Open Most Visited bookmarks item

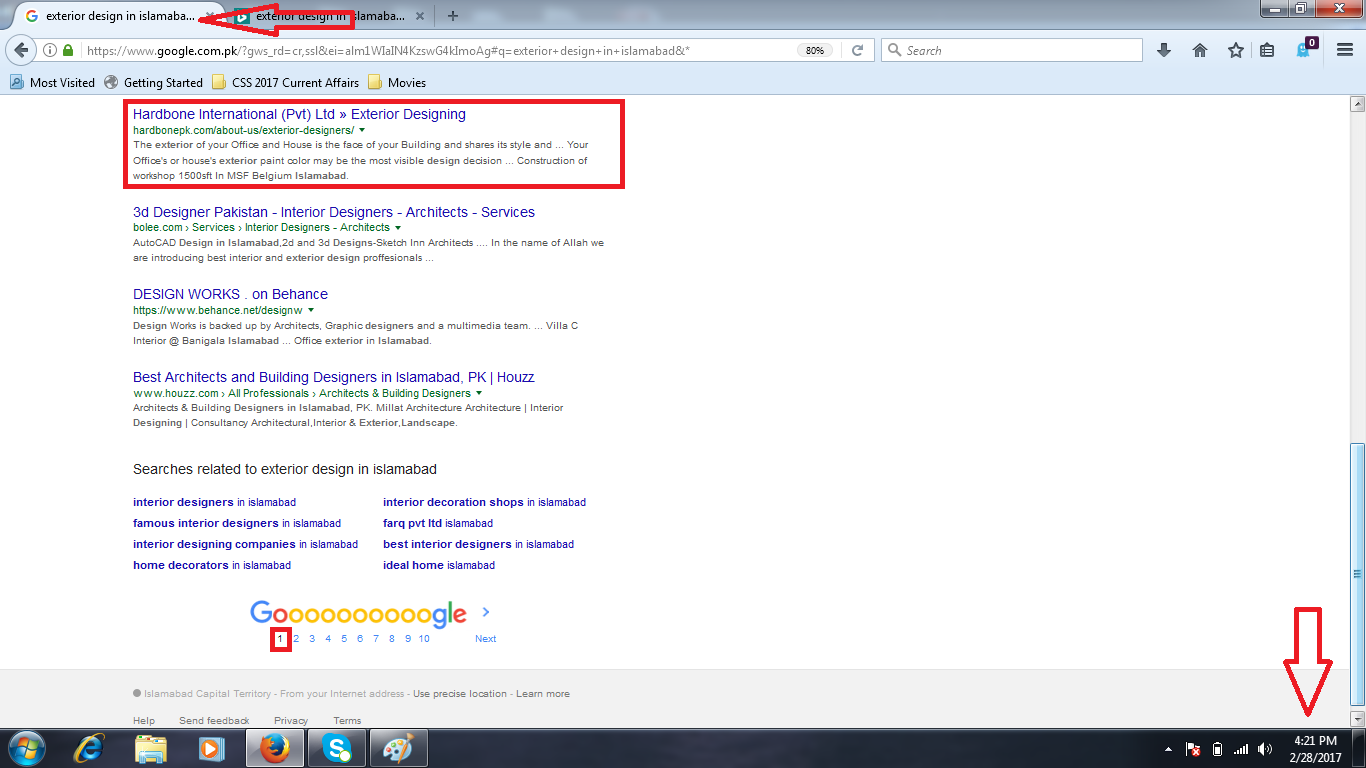[52, 82]
